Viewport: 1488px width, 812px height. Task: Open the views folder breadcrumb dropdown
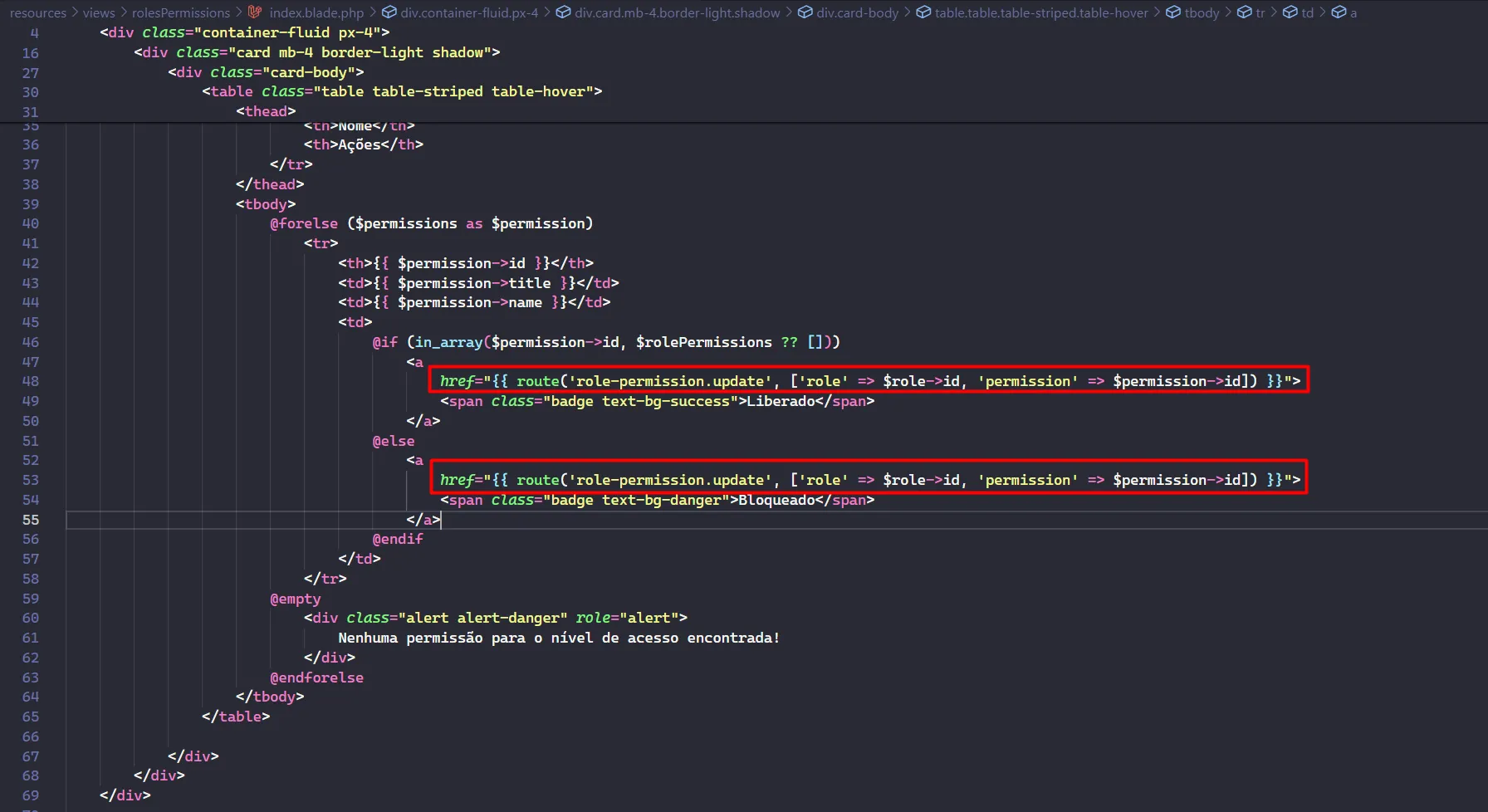99,12
